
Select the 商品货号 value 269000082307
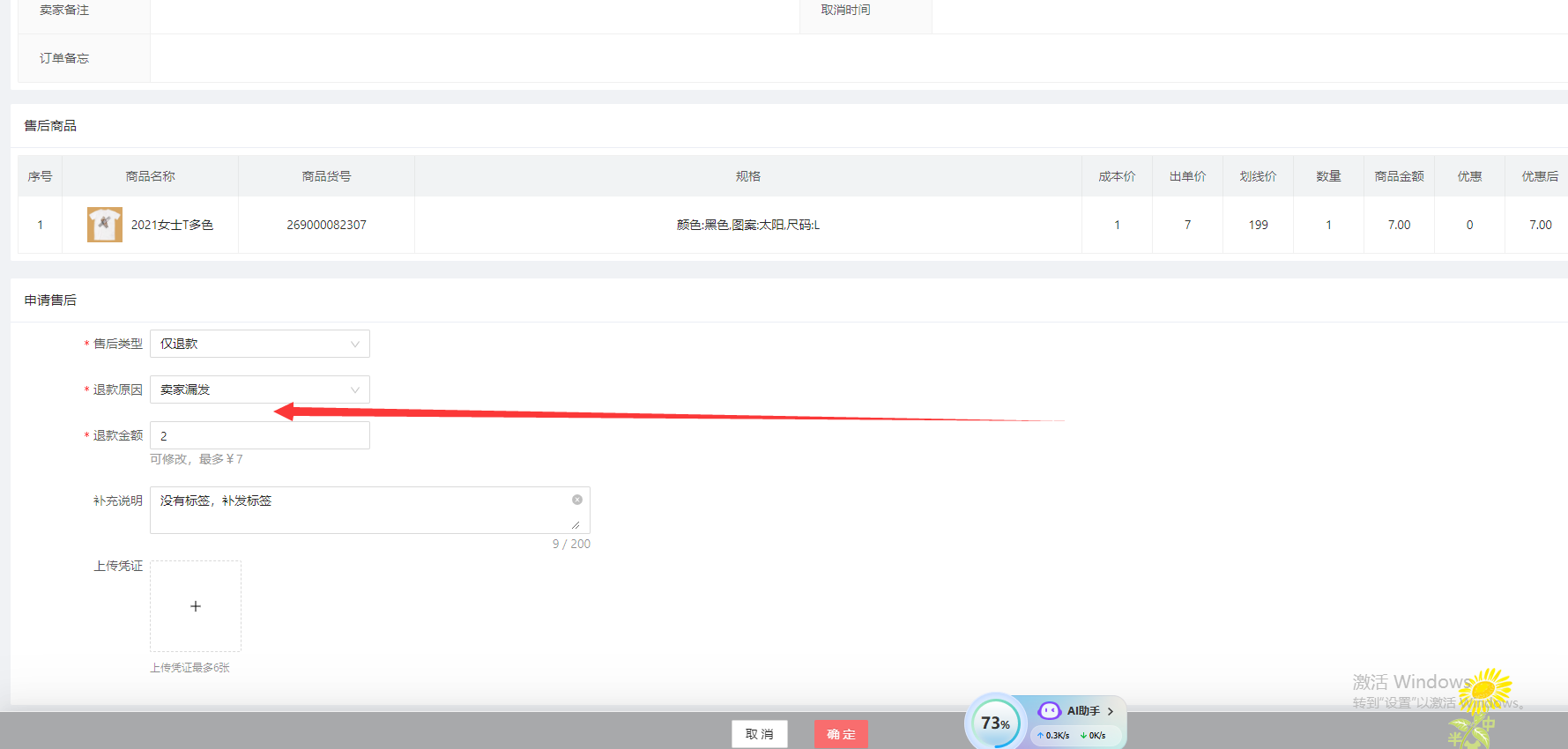326,225
